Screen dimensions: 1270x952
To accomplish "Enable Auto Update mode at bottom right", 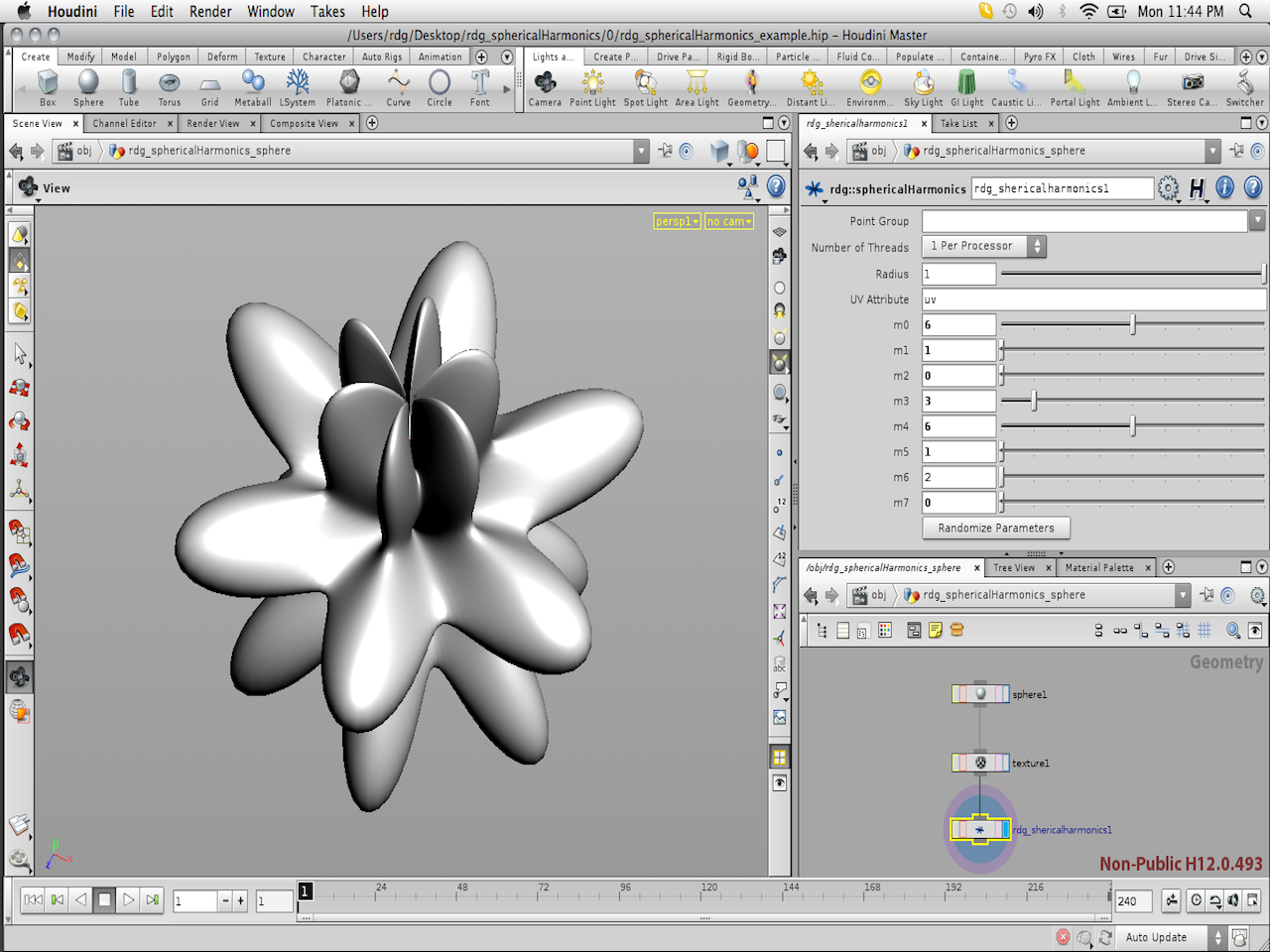I will [1159, 937].
